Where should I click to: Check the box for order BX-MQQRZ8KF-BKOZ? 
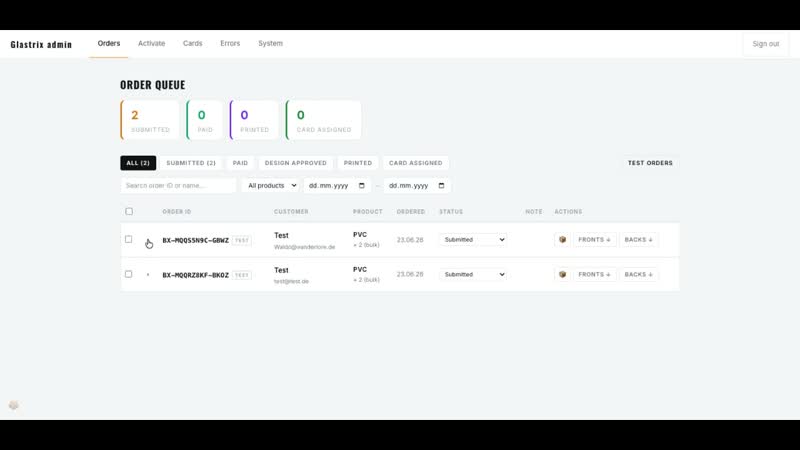tap(129, 274)
